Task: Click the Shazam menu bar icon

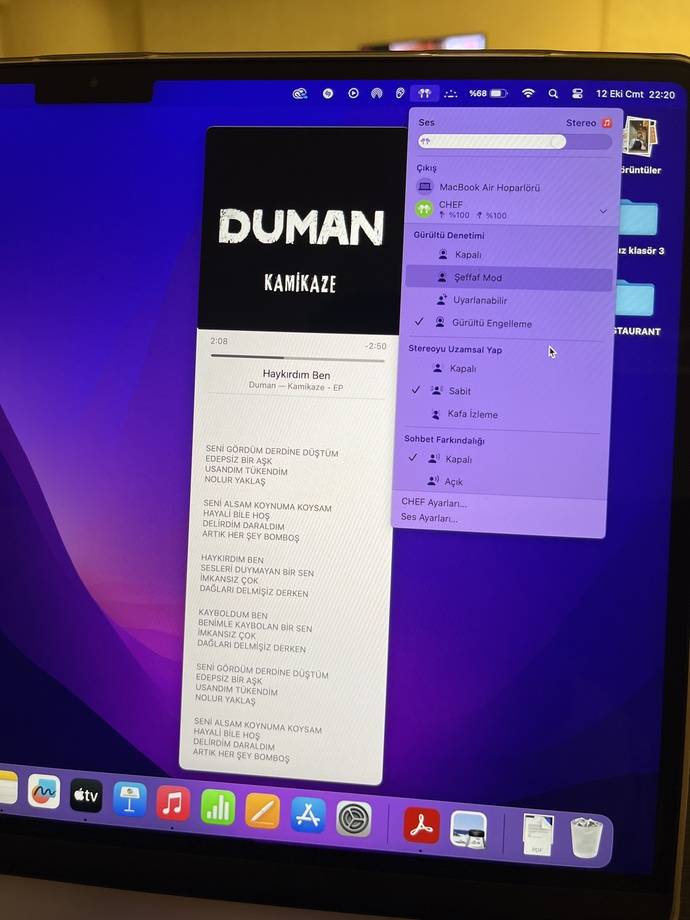Action: click(328, 93)
